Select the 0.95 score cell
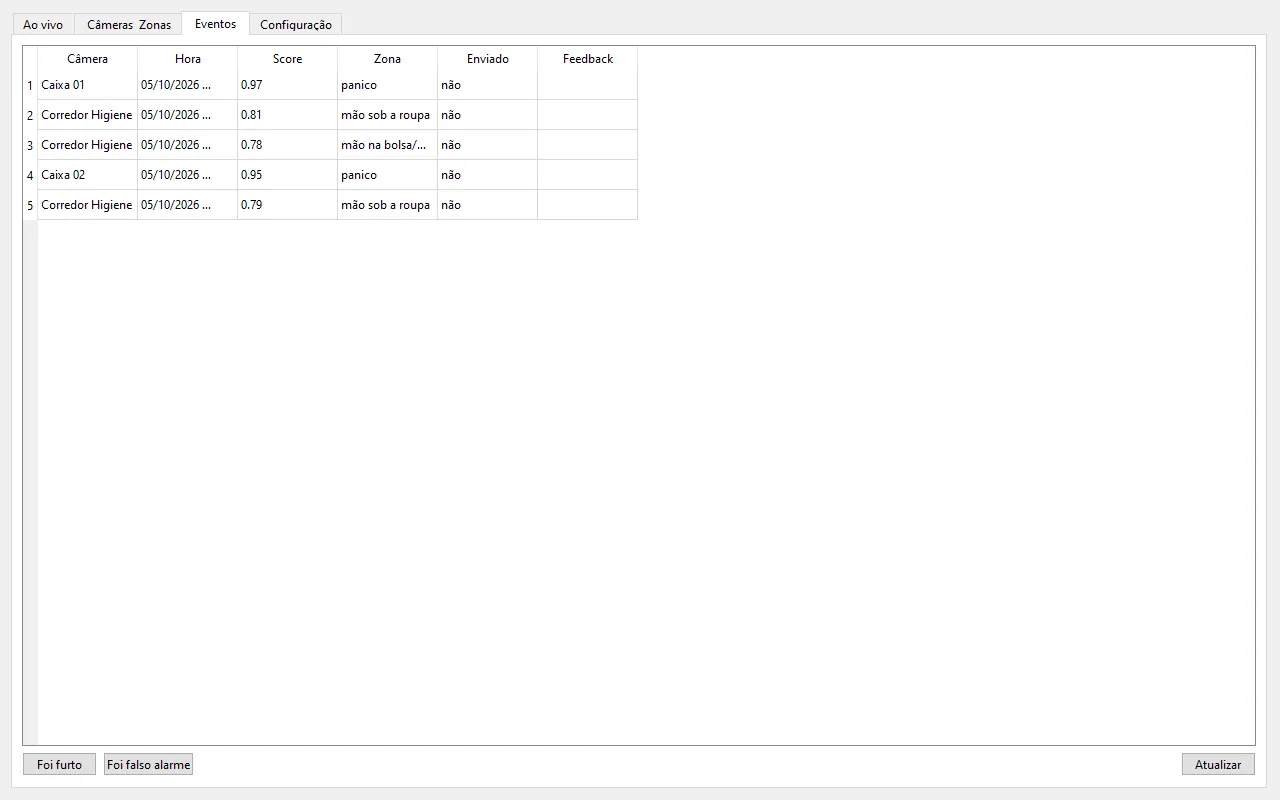Screen dimensions: 1280x800 [x=287, y=175]
